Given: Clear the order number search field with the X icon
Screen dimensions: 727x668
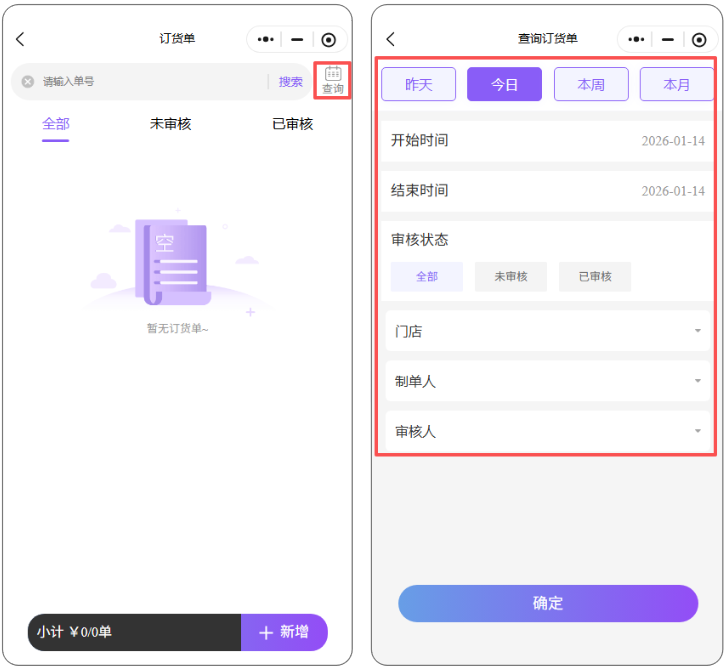Looking at the screenshot, I should click(28, 82).
